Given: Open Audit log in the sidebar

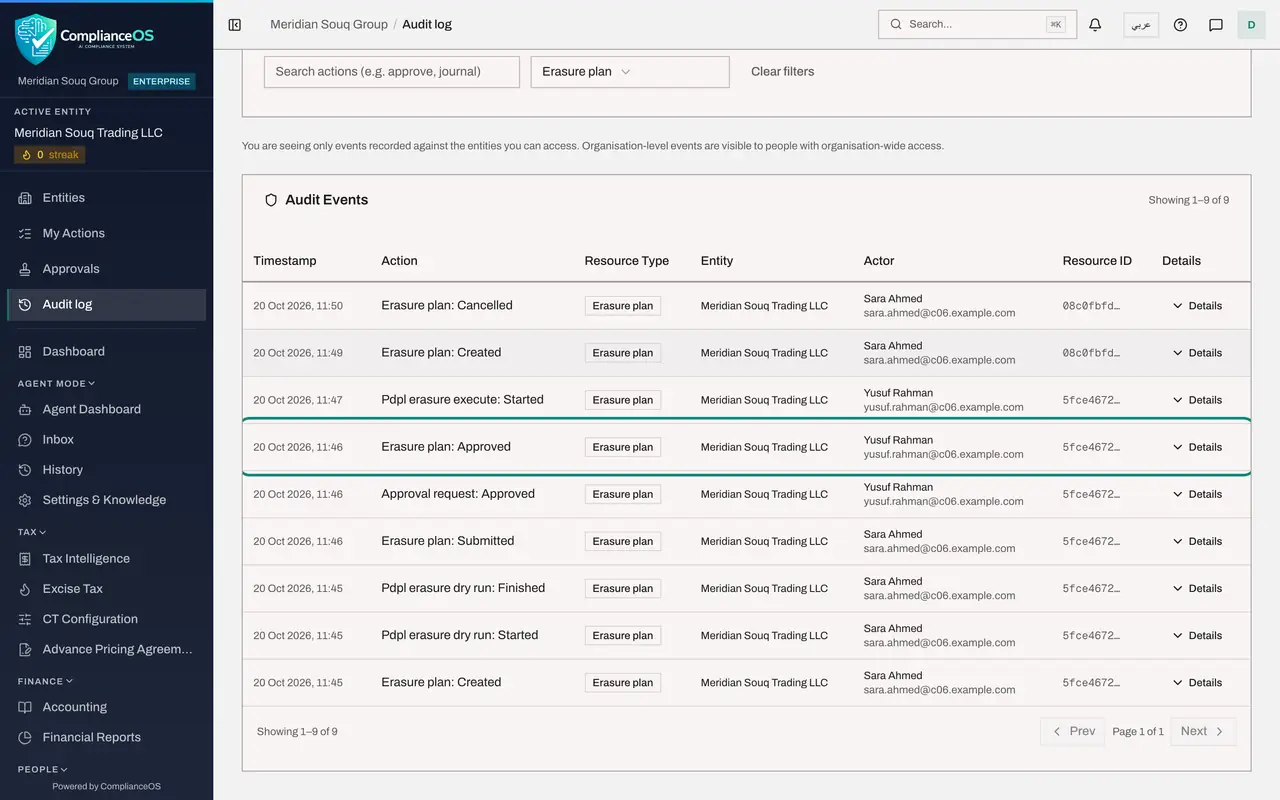Looking at the screenshot, I should click(x=106, y=305).
